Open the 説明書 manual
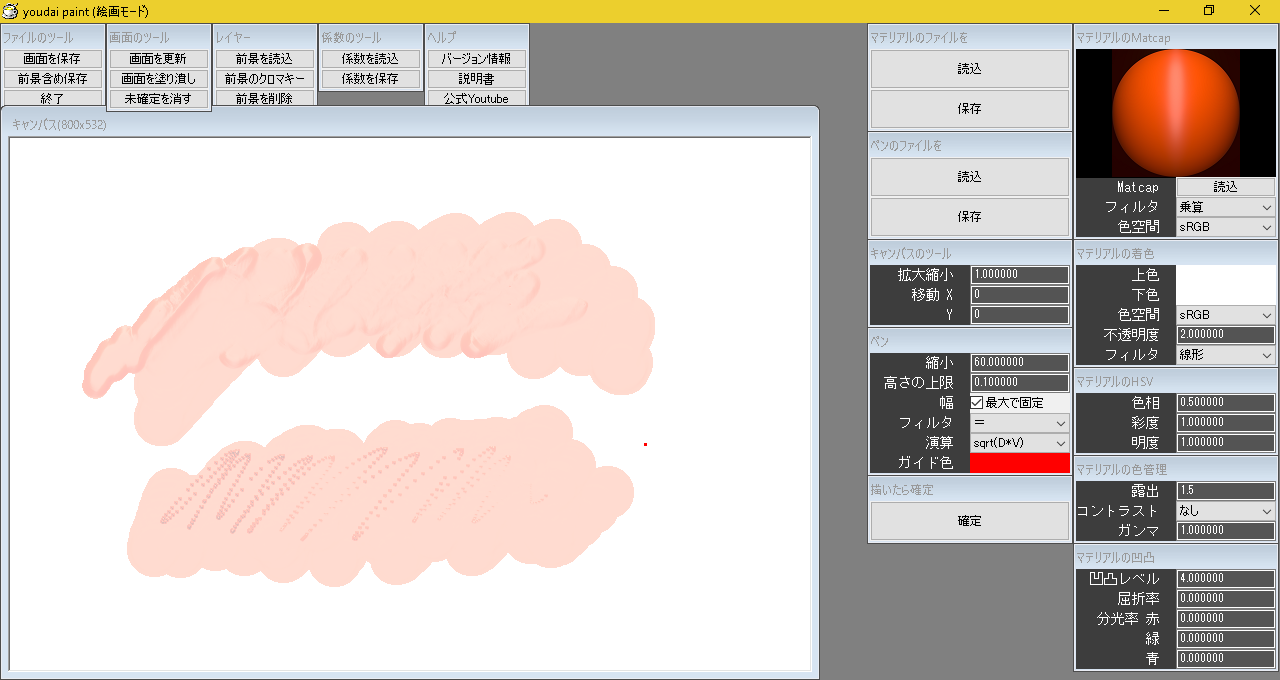Screen dimensions: 1280x680 [x=476, y=79]
